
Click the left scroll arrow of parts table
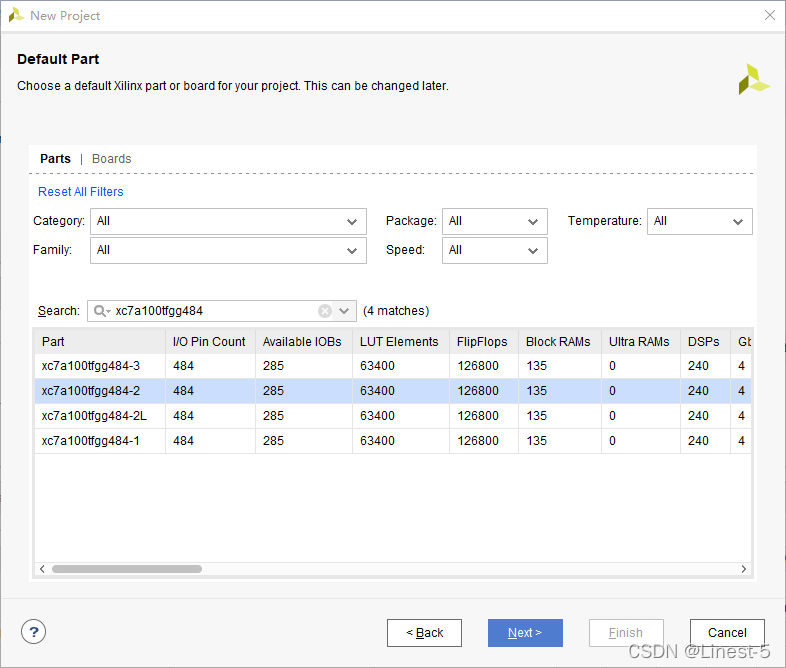pos(42,569)
